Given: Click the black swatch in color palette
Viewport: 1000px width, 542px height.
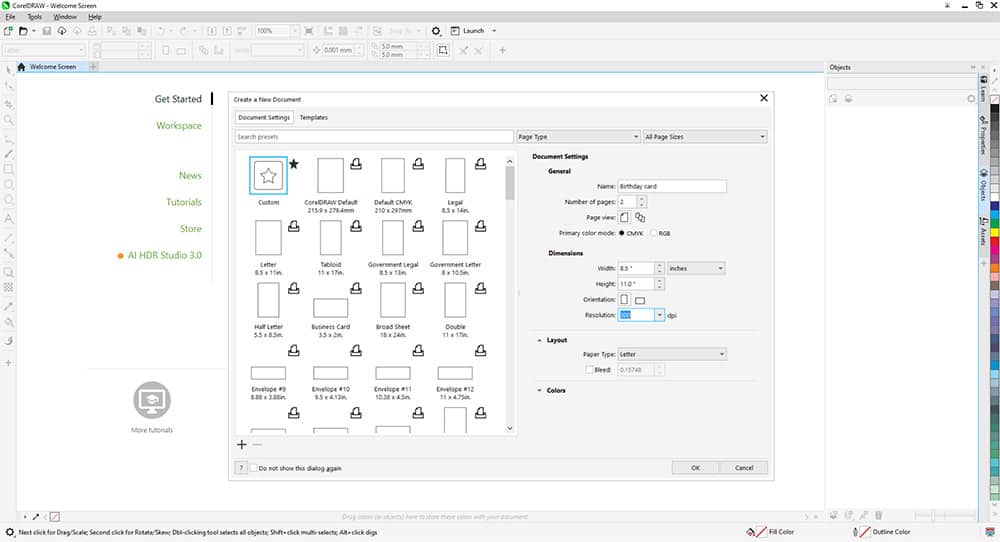Looking at the screenshot, I should click(x=994, y=110).
